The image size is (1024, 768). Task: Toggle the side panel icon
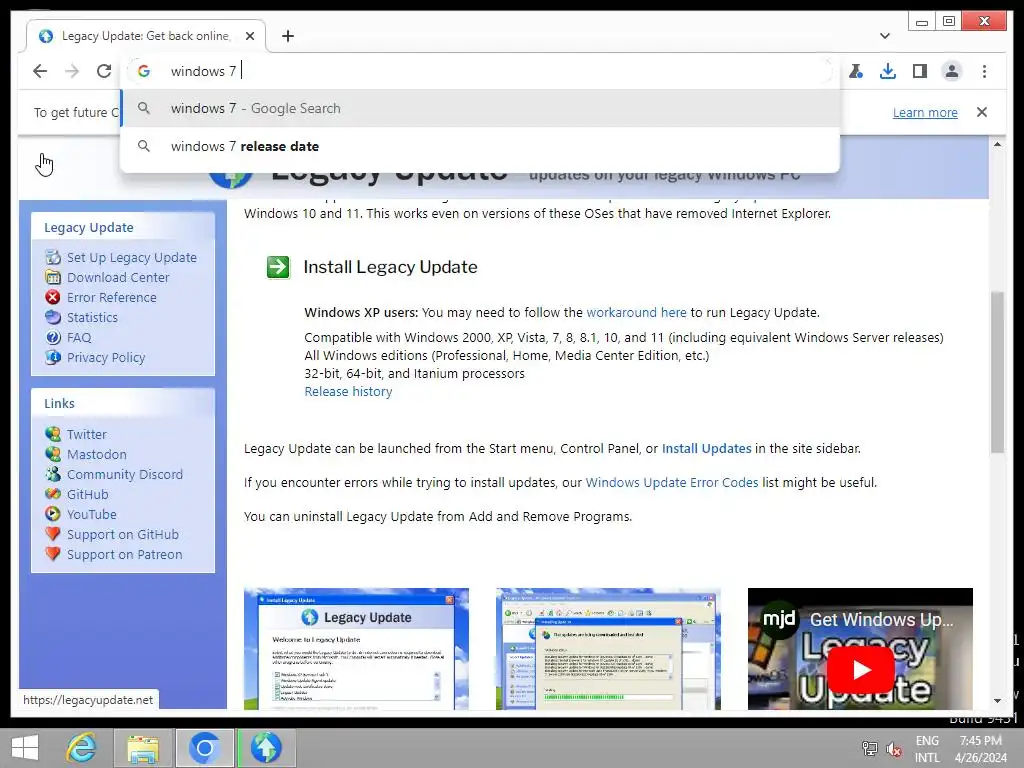[920, 71]
